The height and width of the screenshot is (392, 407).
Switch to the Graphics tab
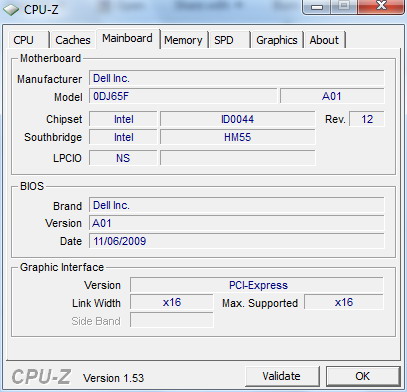coord(277,40)
